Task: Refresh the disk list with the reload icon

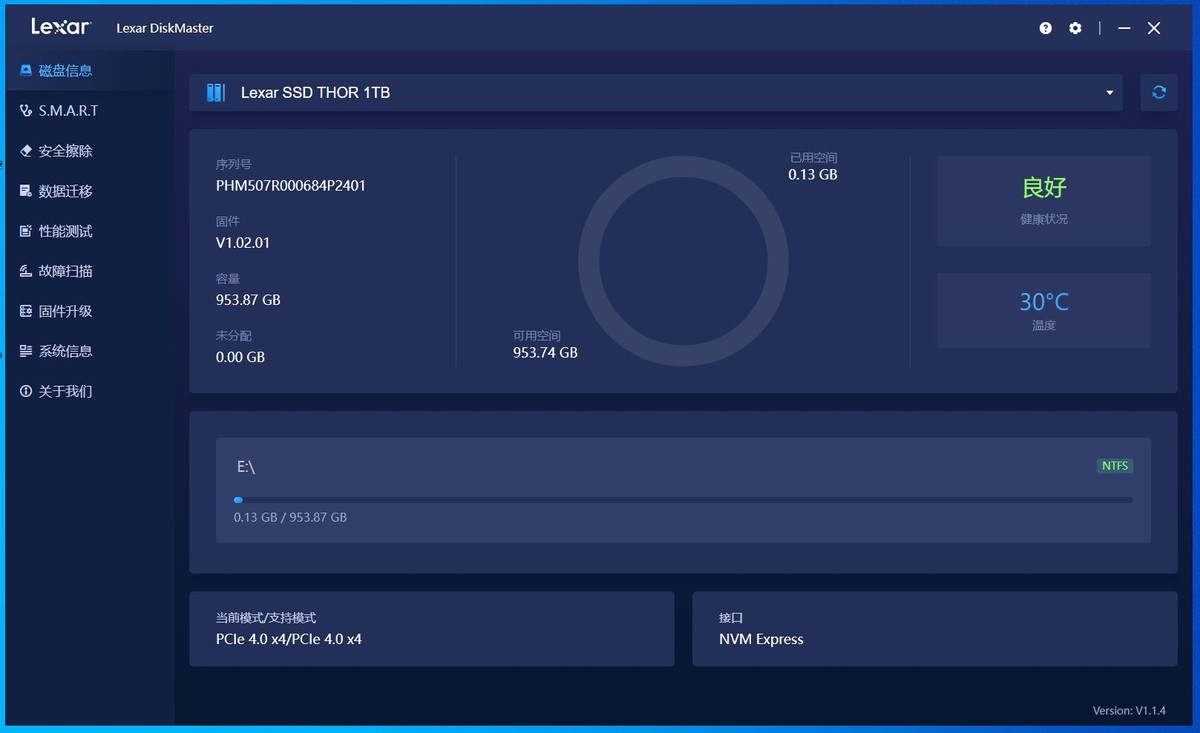Action: [x=1159, y=92]
